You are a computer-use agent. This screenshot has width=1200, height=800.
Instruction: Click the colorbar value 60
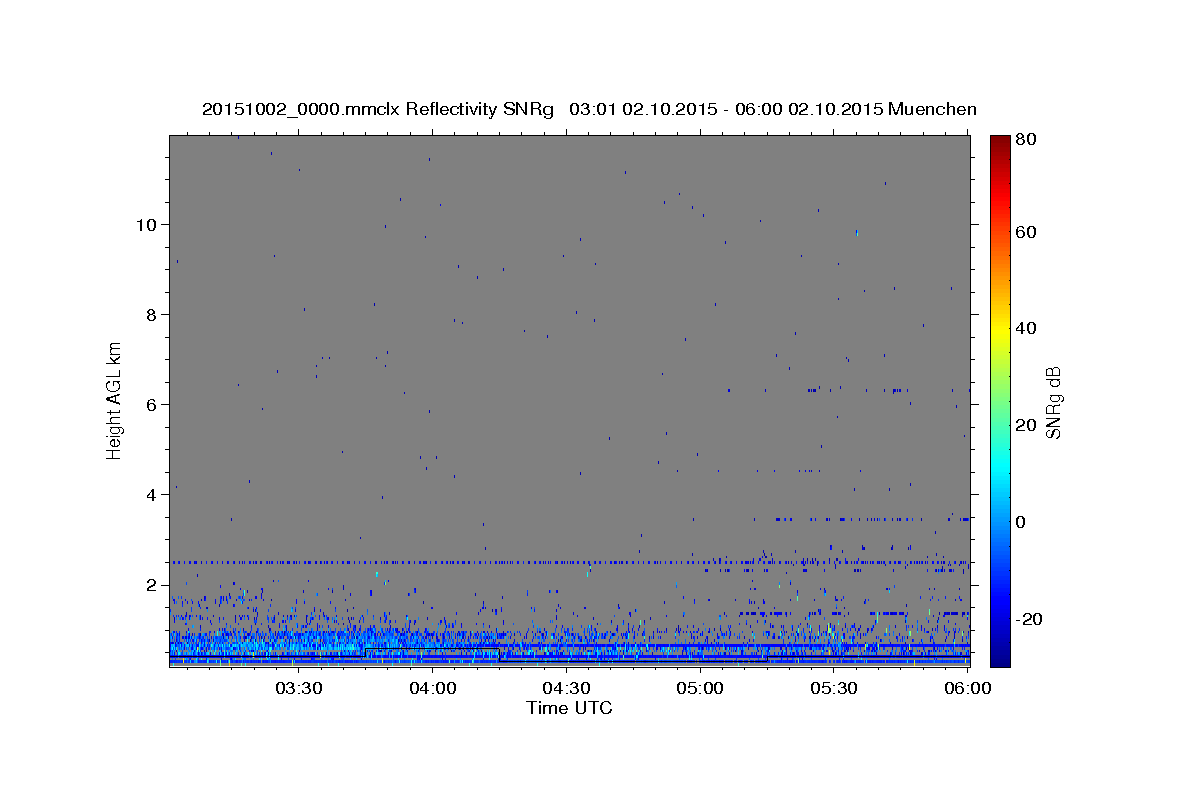click(x=1025, y=232)
